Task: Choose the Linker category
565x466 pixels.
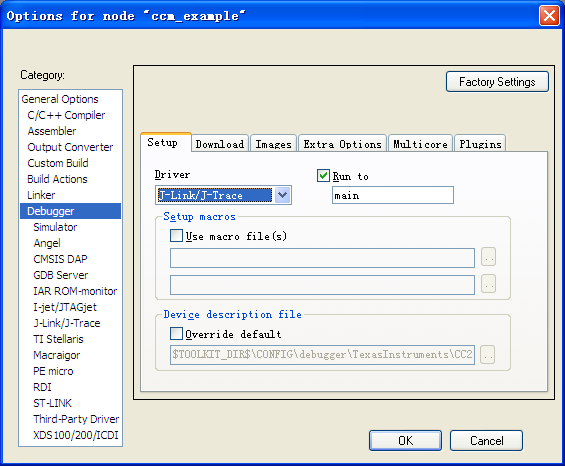Action: point(41,195)
